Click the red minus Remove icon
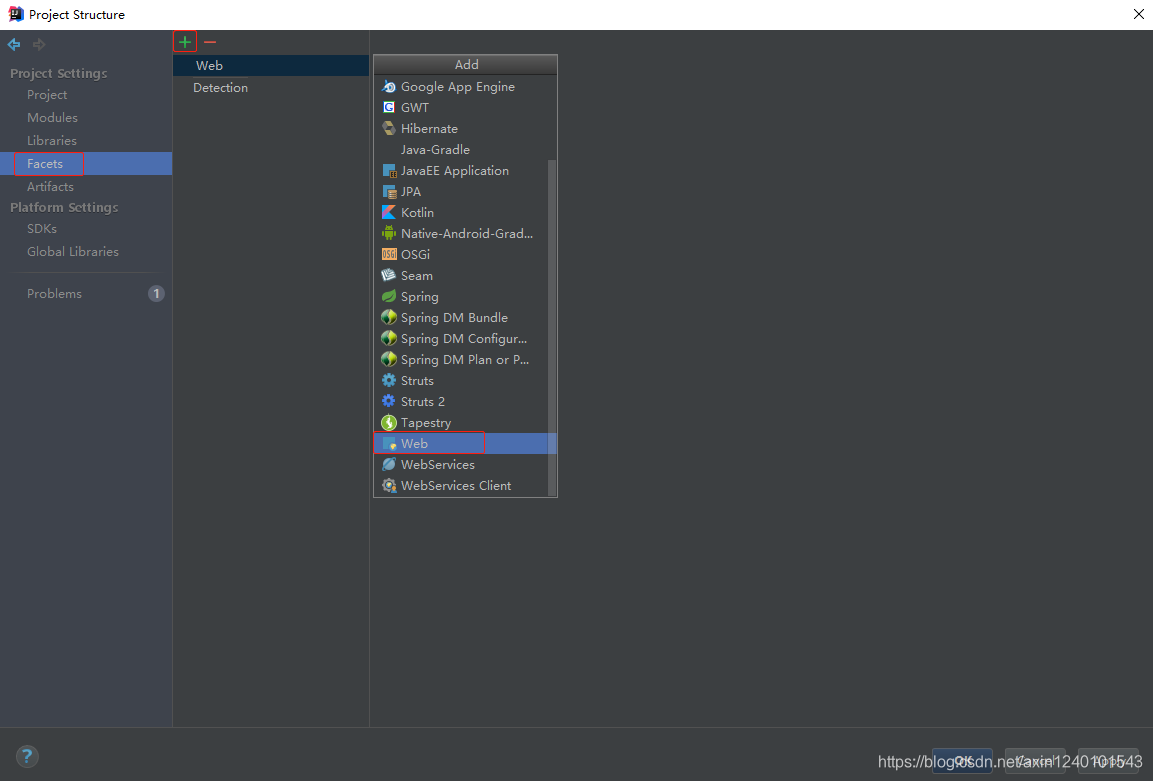The height and width of the screenshot is (781, 1153). [210, 43]
